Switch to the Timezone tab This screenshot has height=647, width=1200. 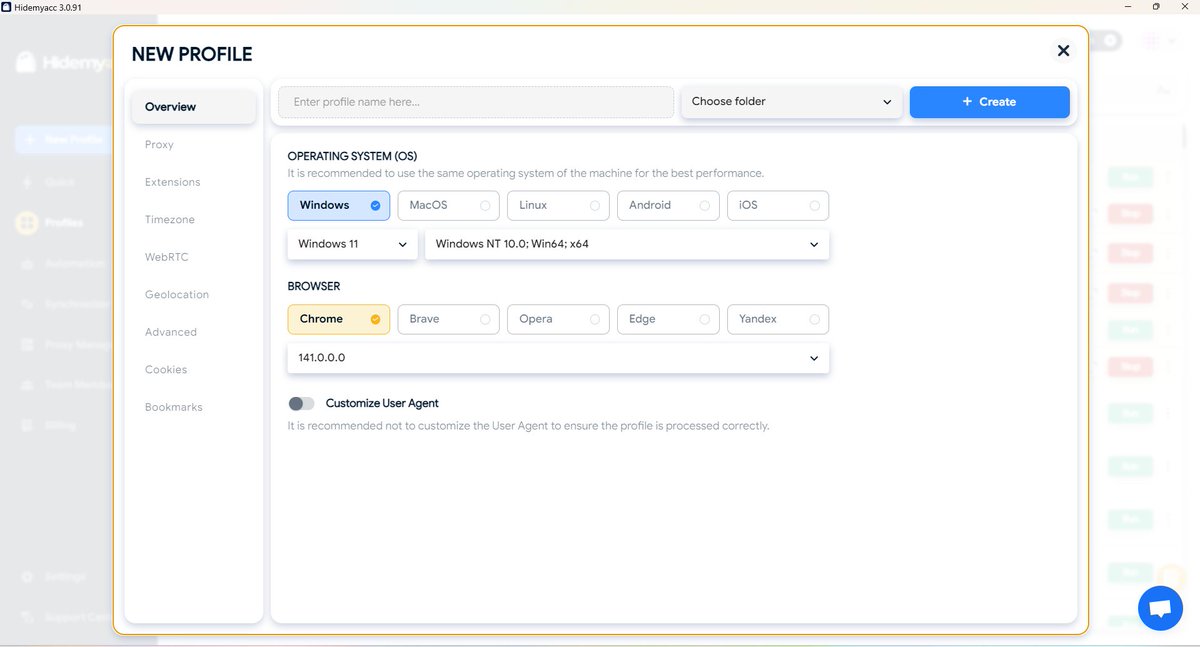coord(170,220)
